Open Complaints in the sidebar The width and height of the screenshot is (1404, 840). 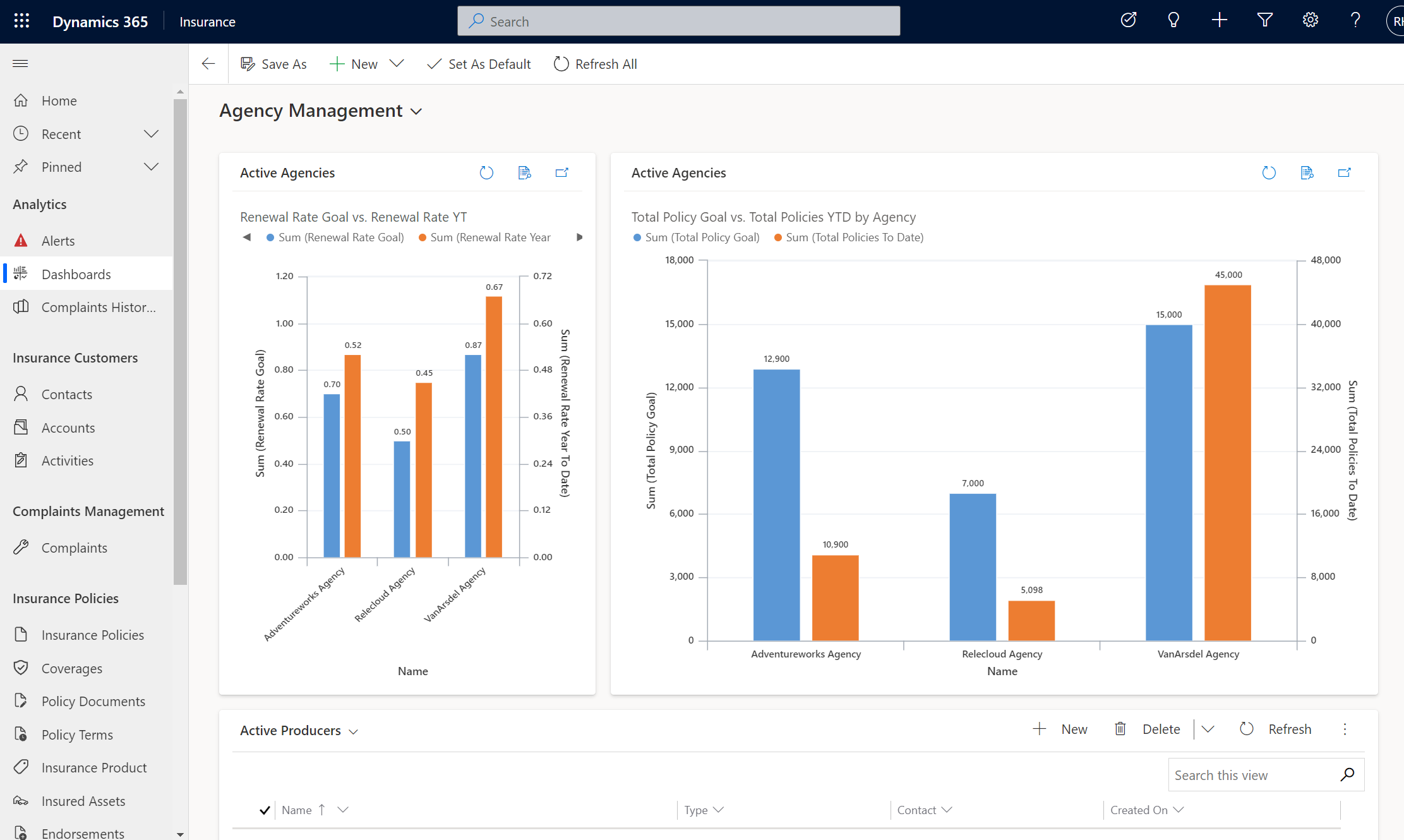point(87,548)
